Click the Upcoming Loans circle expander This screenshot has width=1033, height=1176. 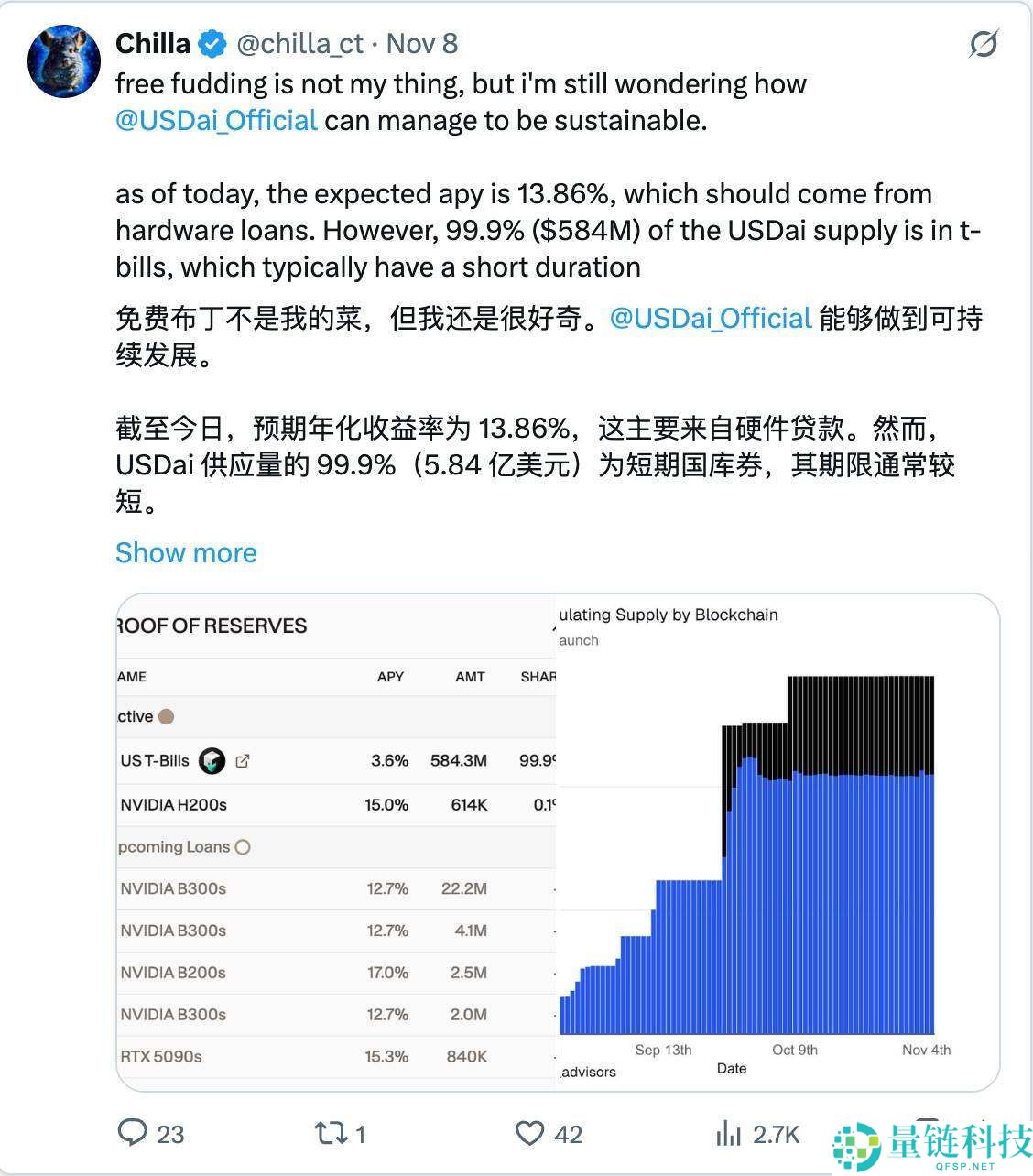coord(242,847)
